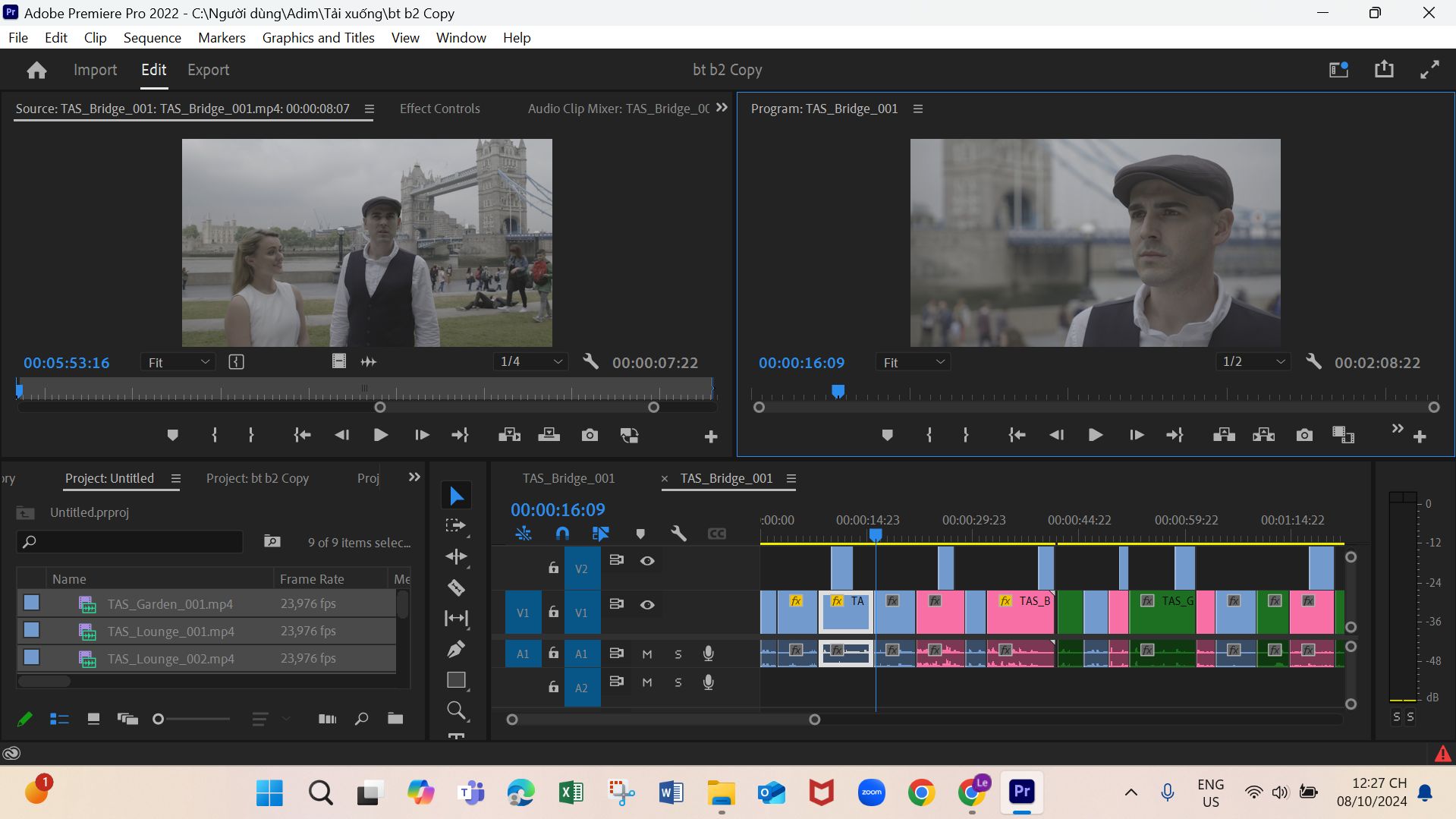The height and width of the screenshot is (819, 1456).
Task: Click the Export workspace button
Action: coord(208,70)
